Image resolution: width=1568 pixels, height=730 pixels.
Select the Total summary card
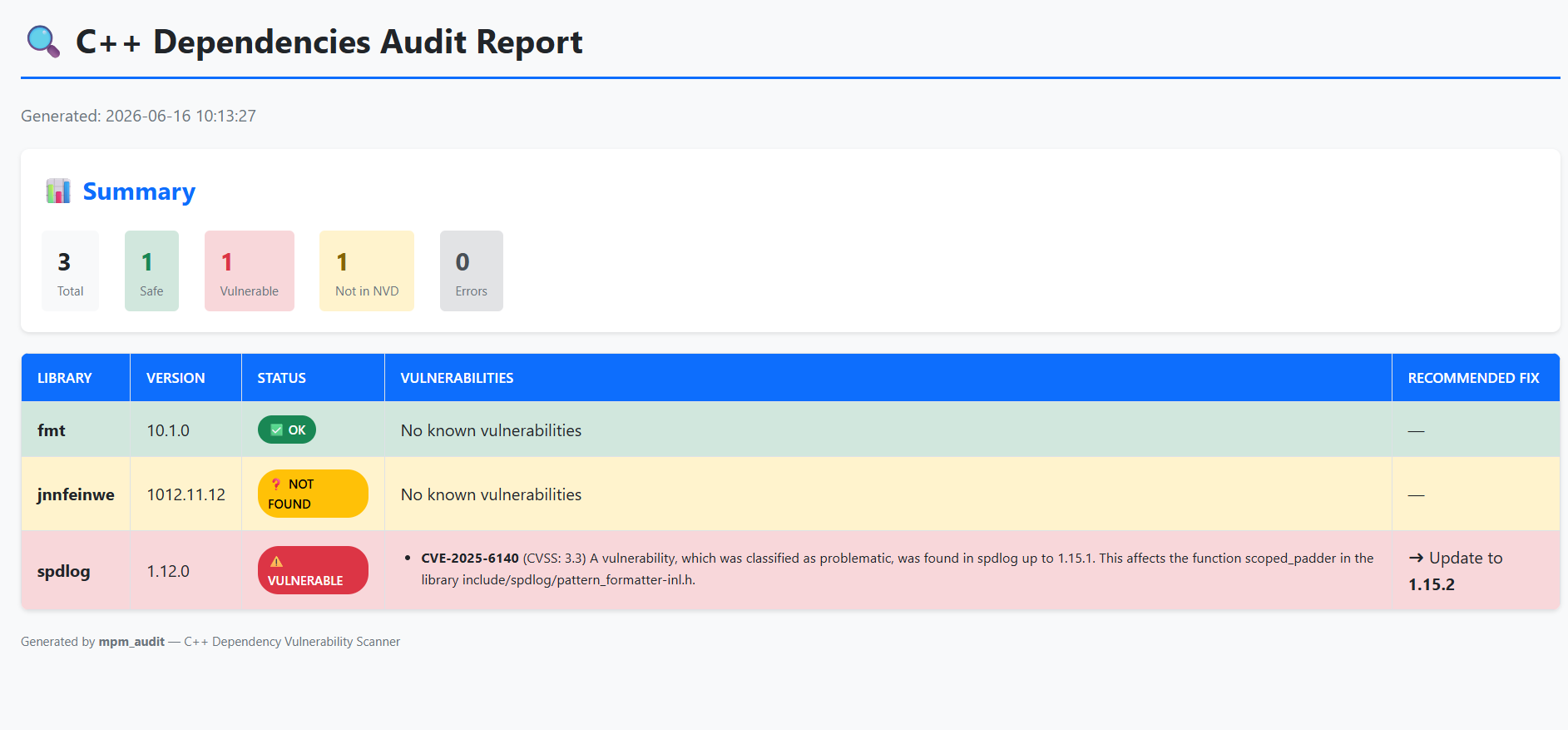[70, 271]
